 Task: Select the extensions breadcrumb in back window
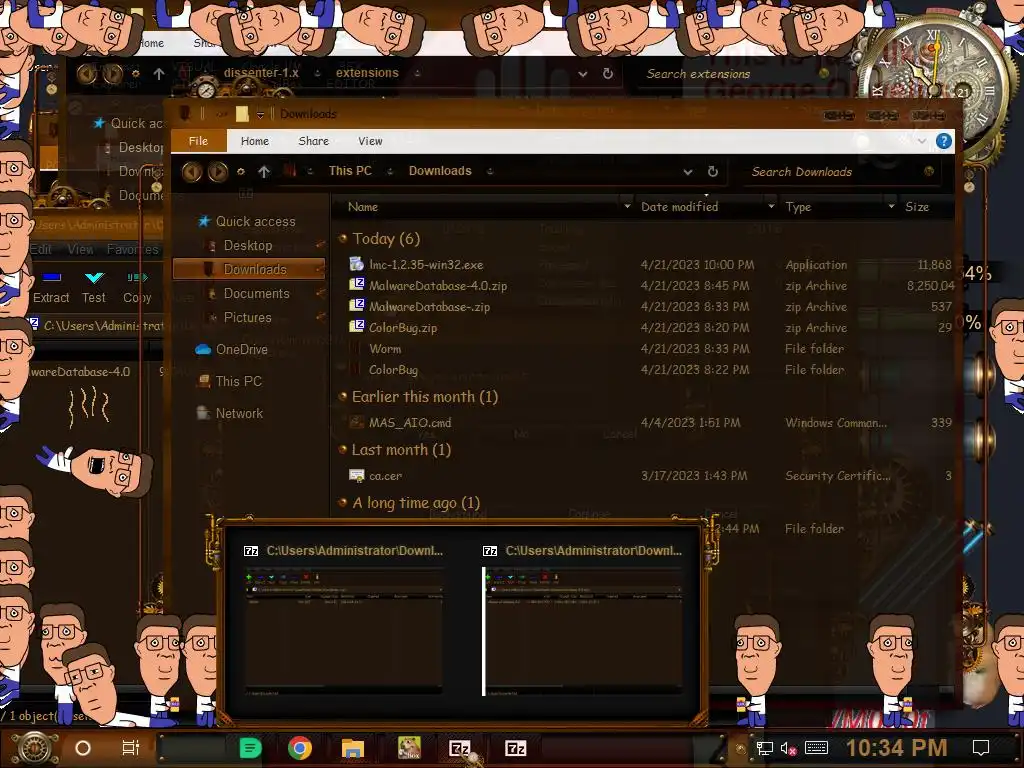point(367,72)
